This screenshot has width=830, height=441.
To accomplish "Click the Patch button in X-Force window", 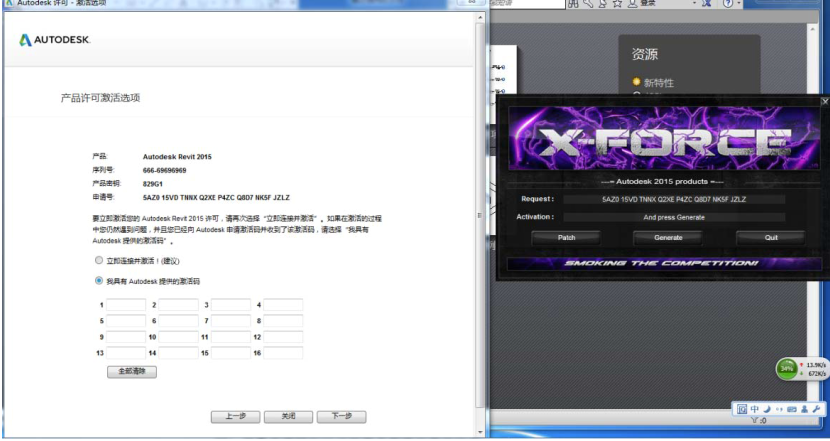I will pos(566,238).
